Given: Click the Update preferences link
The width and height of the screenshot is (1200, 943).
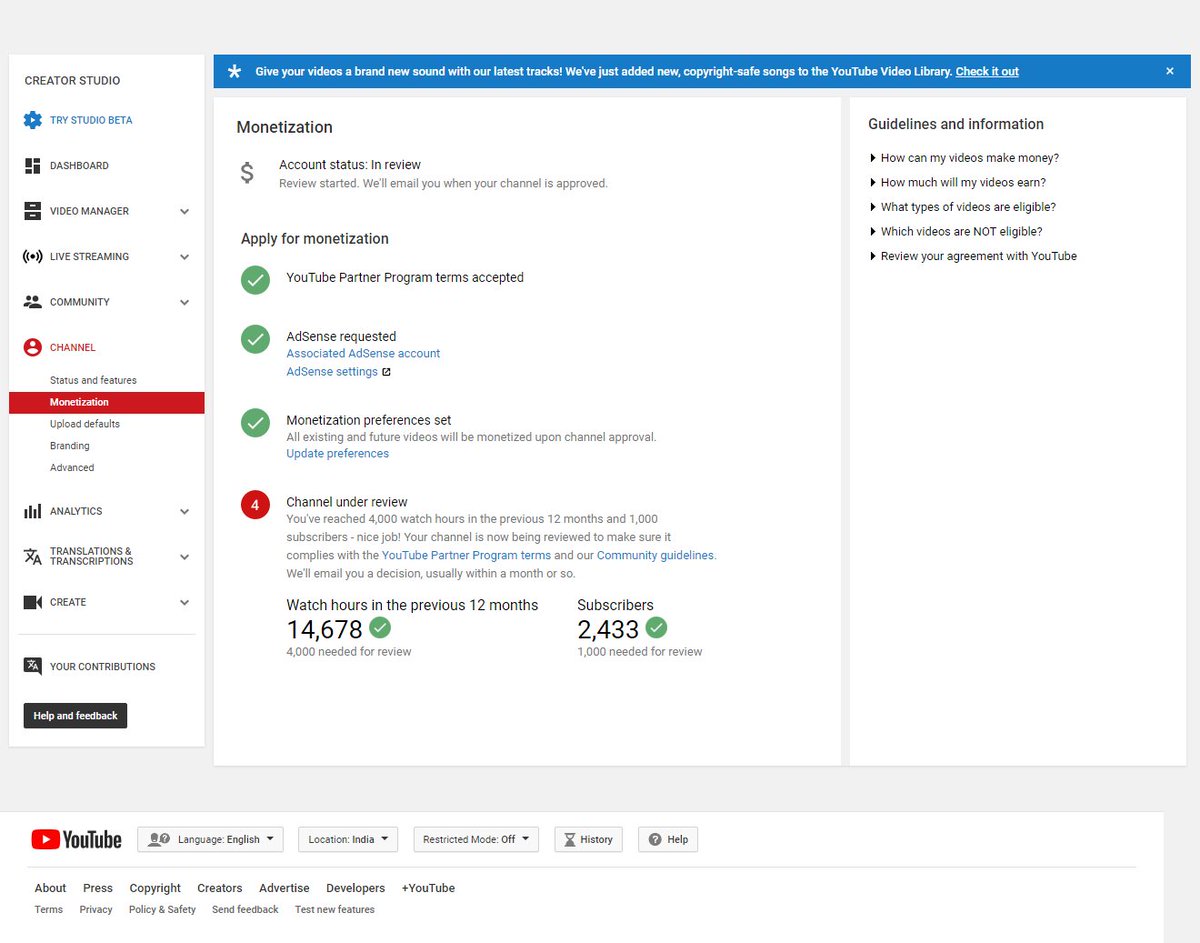Looking at the screenshot, I should pos(337,454).
